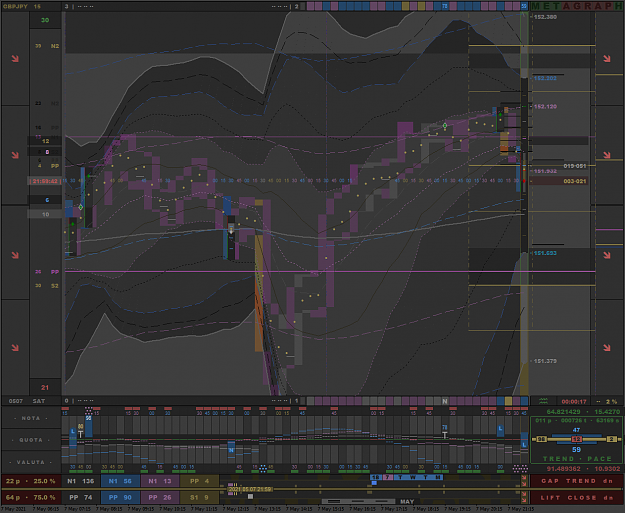The width and height of the screenshot is (625, 513).
Task: Click the METAGRAPH logo
Action: [576, 6]
